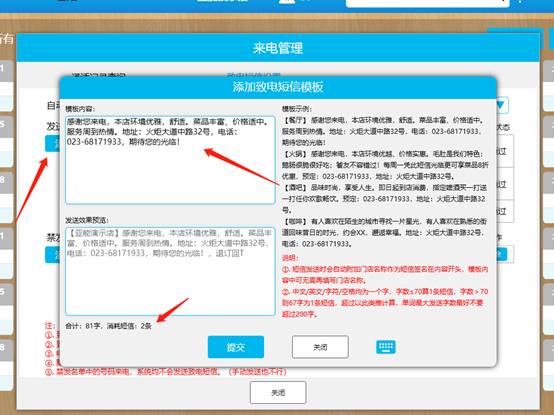Close the 来电管理 window via bottom 关闭
The image size is (554, 415).
[x=278, y=392]
